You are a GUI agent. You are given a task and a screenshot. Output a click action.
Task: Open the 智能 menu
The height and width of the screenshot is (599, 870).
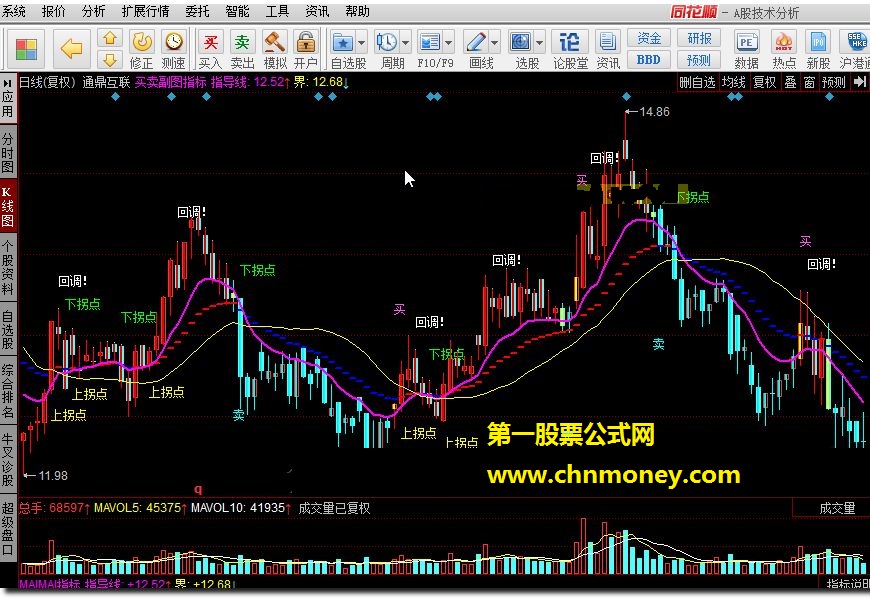(x=237, y=11)
